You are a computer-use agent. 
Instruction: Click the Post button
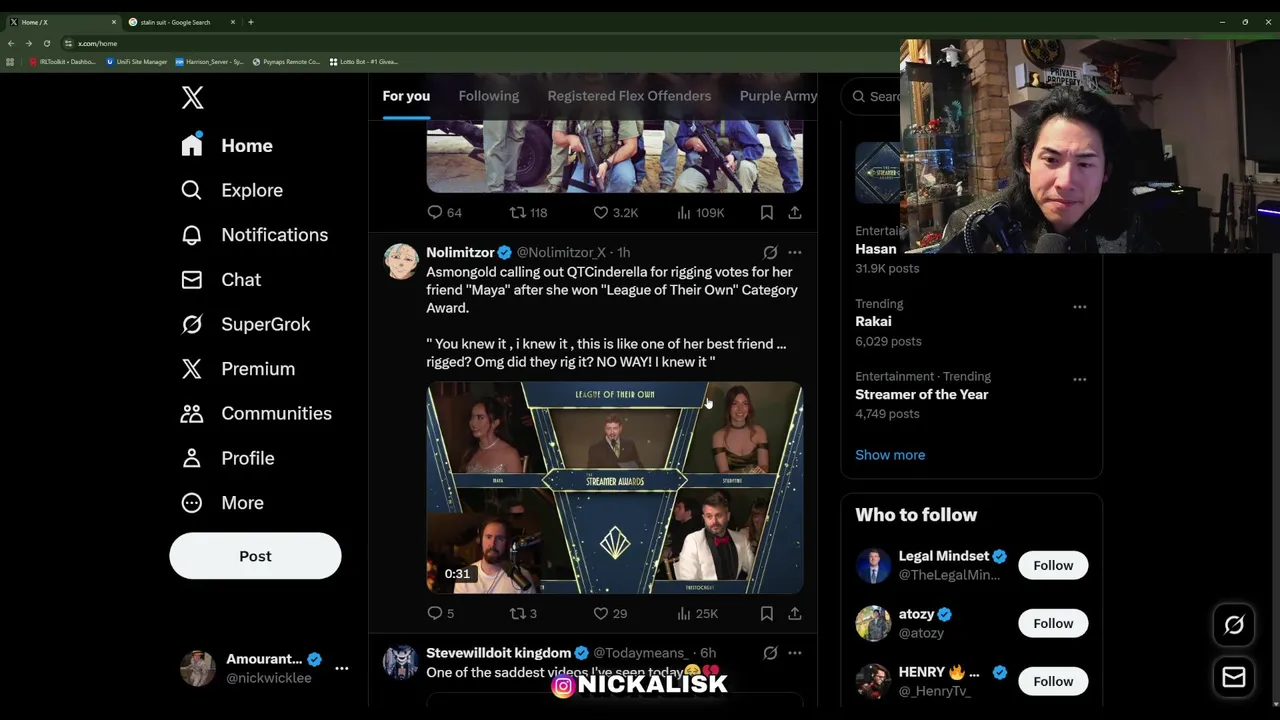pos(255,556)
